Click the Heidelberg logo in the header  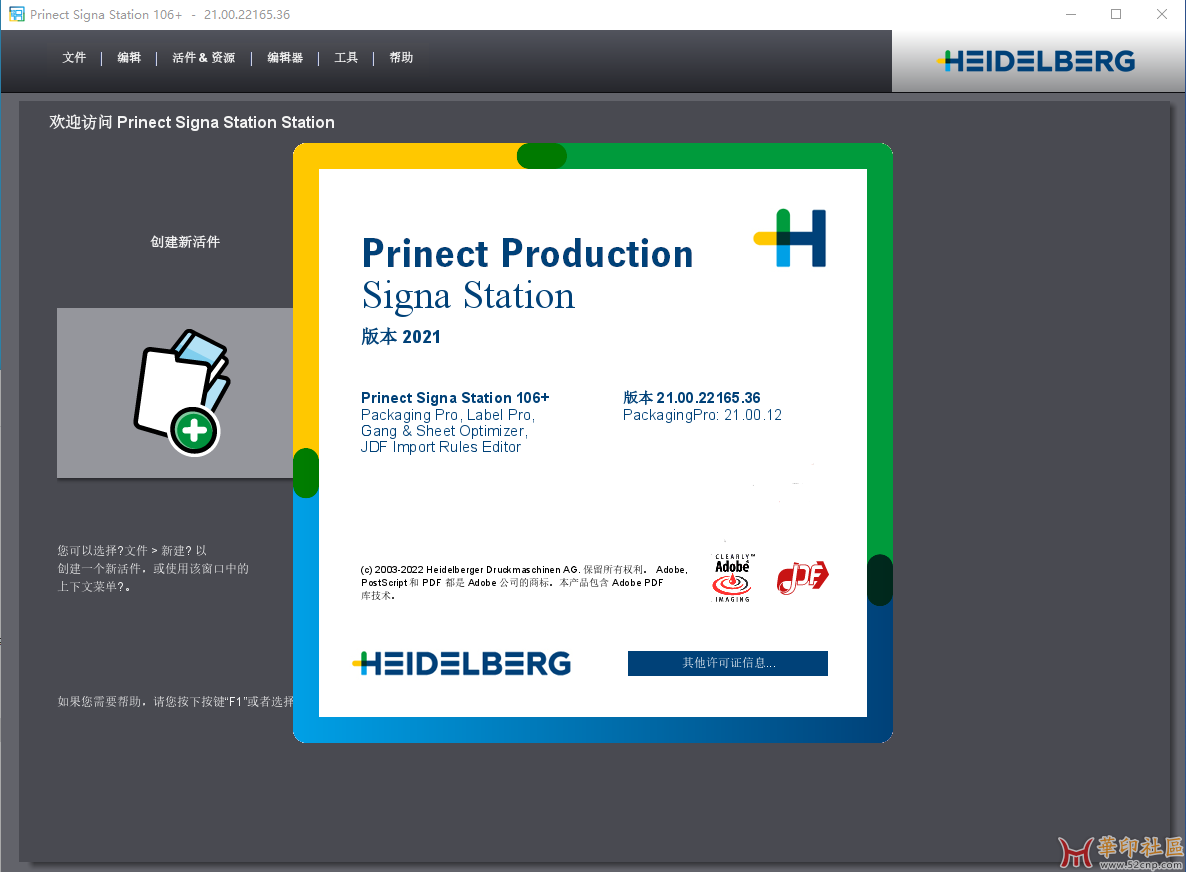pos(1036,61)
